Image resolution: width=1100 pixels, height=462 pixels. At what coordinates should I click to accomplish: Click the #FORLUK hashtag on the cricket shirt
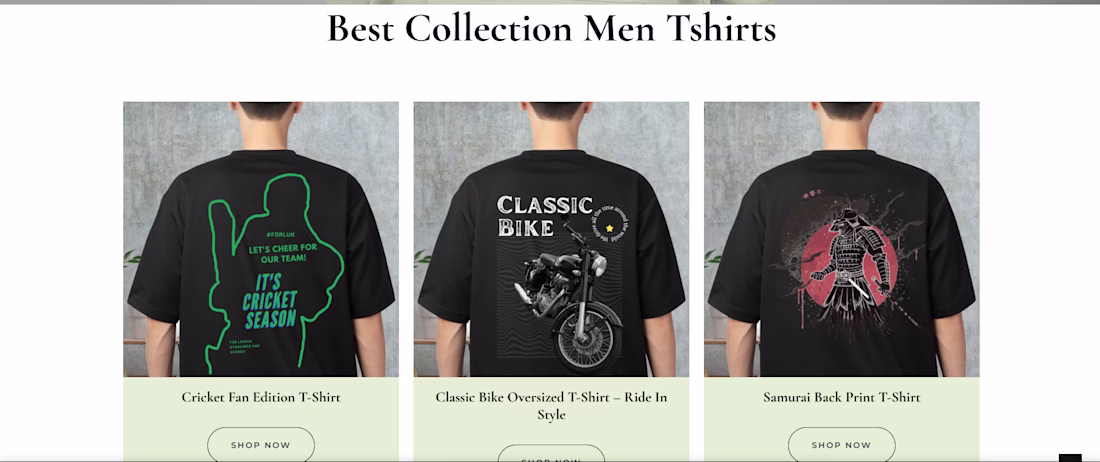coord(281,233)
